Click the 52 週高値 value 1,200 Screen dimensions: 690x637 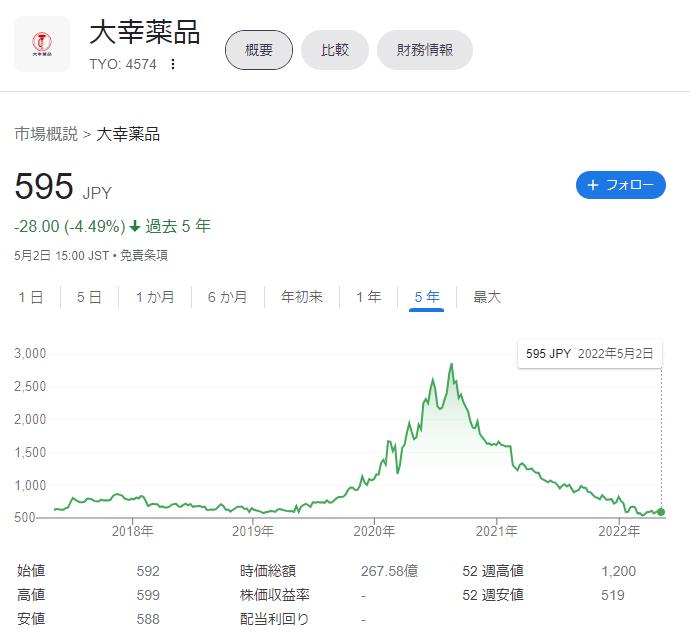tap(618, 571)
